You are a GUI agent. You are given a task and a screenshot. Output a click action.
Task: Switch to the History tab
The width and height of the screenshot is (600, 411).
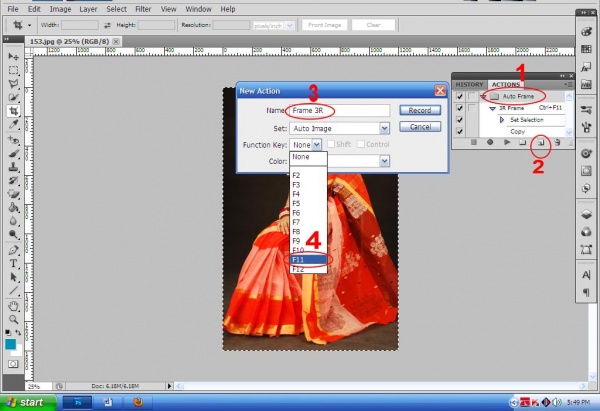click(469, 84)
